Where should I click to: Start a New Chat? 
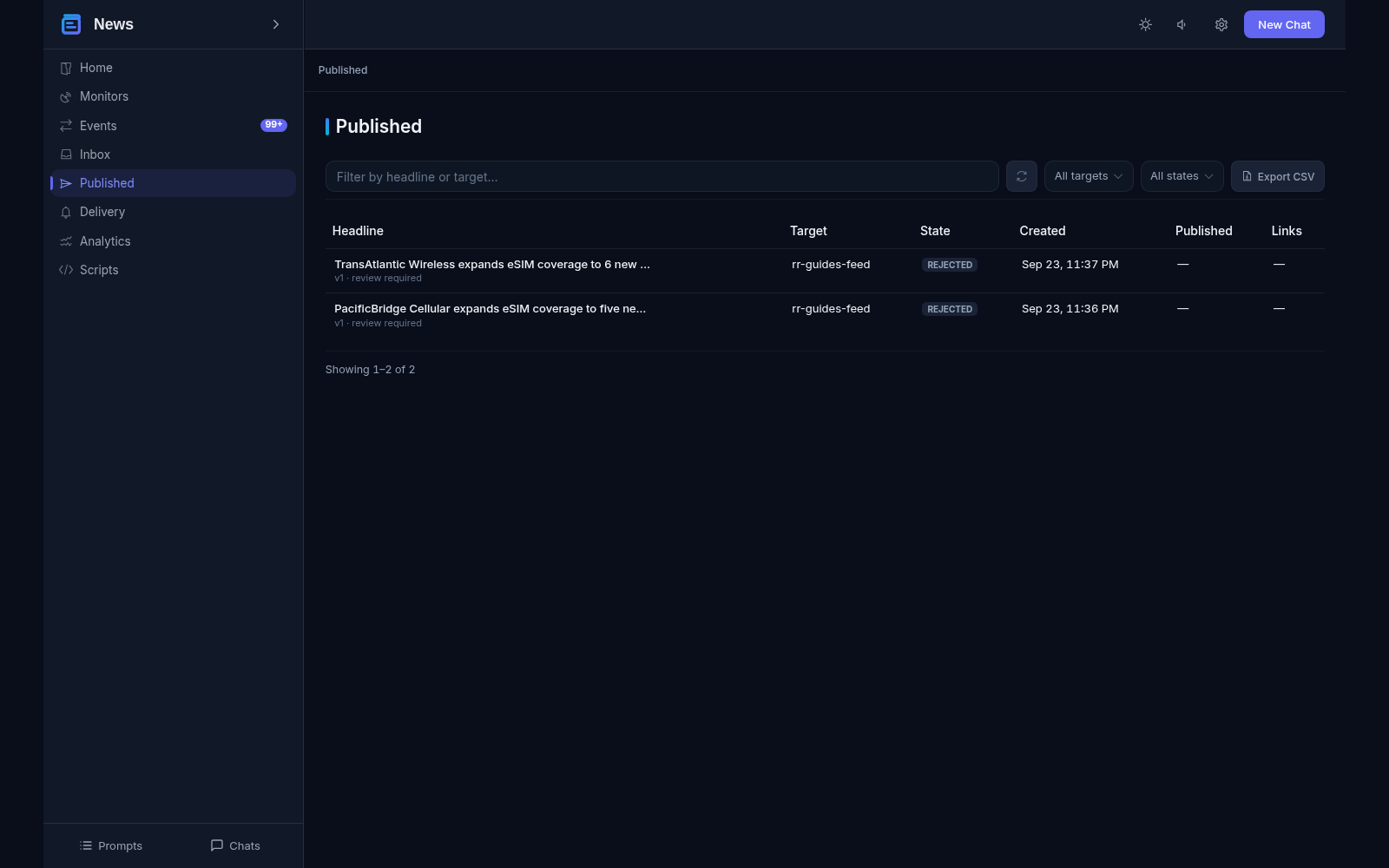tap(1284, 24)
